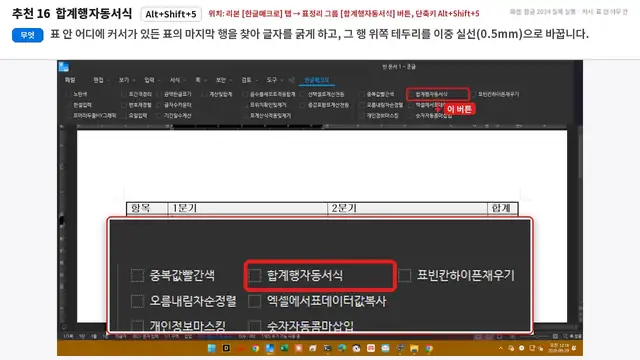Click the 중복값빨간색 button in the ribbon

[x=376, y=94]
